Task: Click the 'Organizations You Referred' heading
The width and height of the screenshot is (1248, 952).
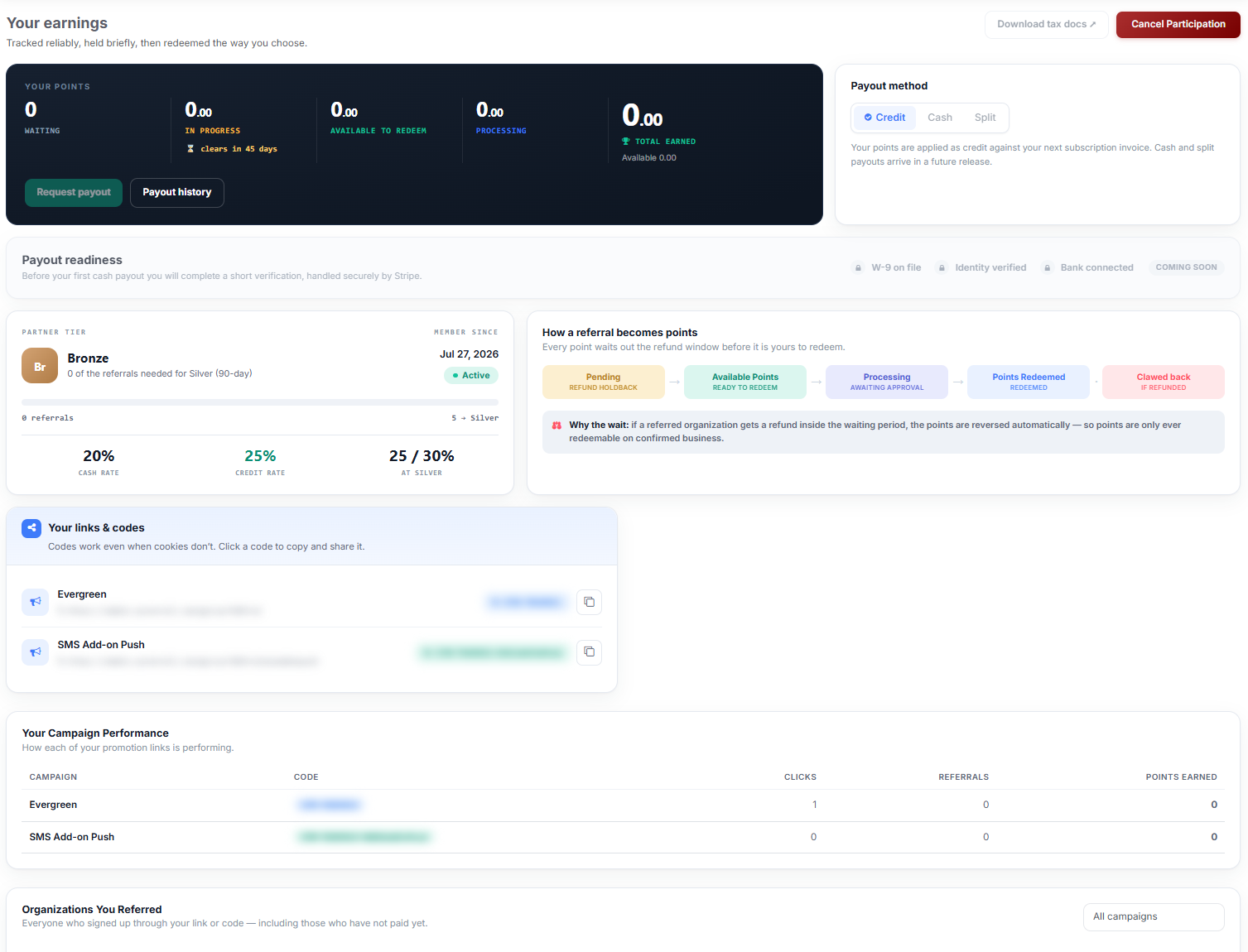Action: click(92, 909)
